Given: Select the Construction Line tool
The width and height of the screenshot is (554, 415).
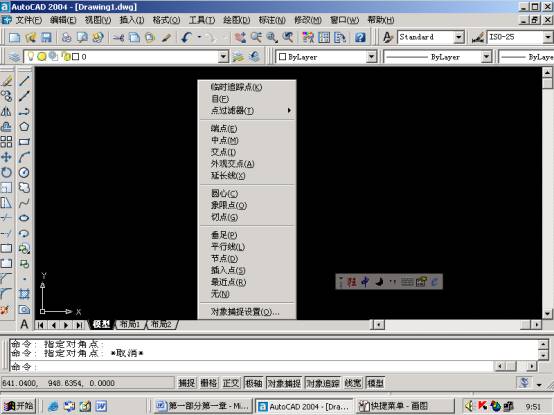Looking at the screenshot, I should click(x=24, y=96).
